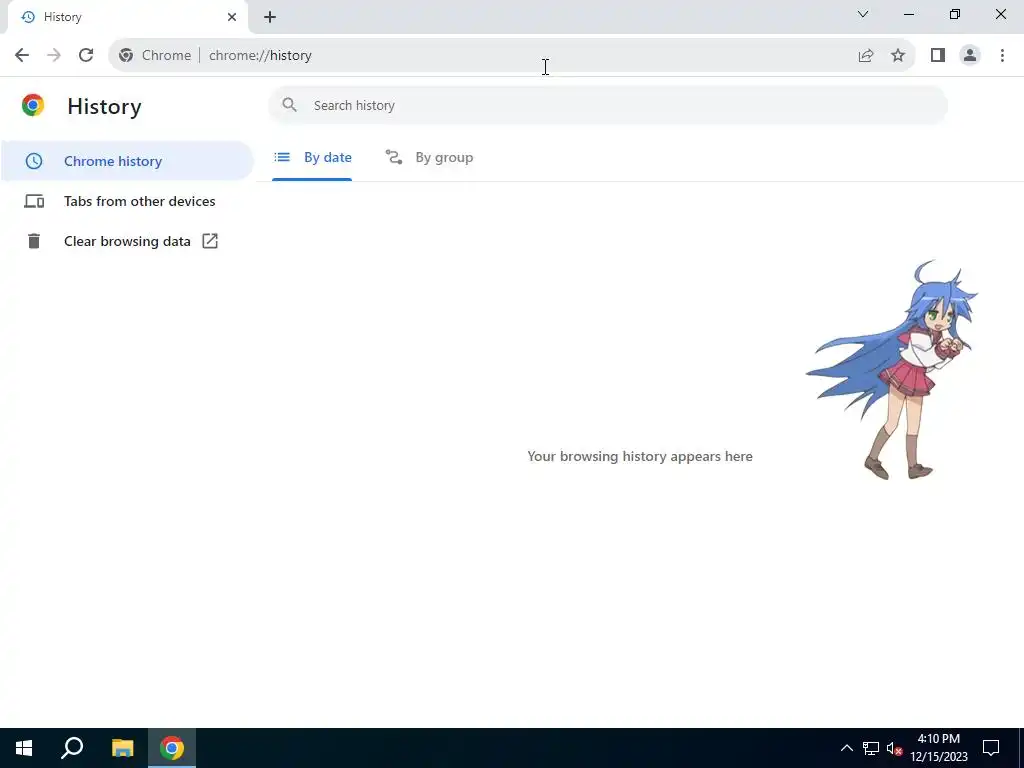Image resolution: width=1024 pixels, height=768 pixels.
Task: Click the Chrome taskbar icon
Action: click(172, 748)
